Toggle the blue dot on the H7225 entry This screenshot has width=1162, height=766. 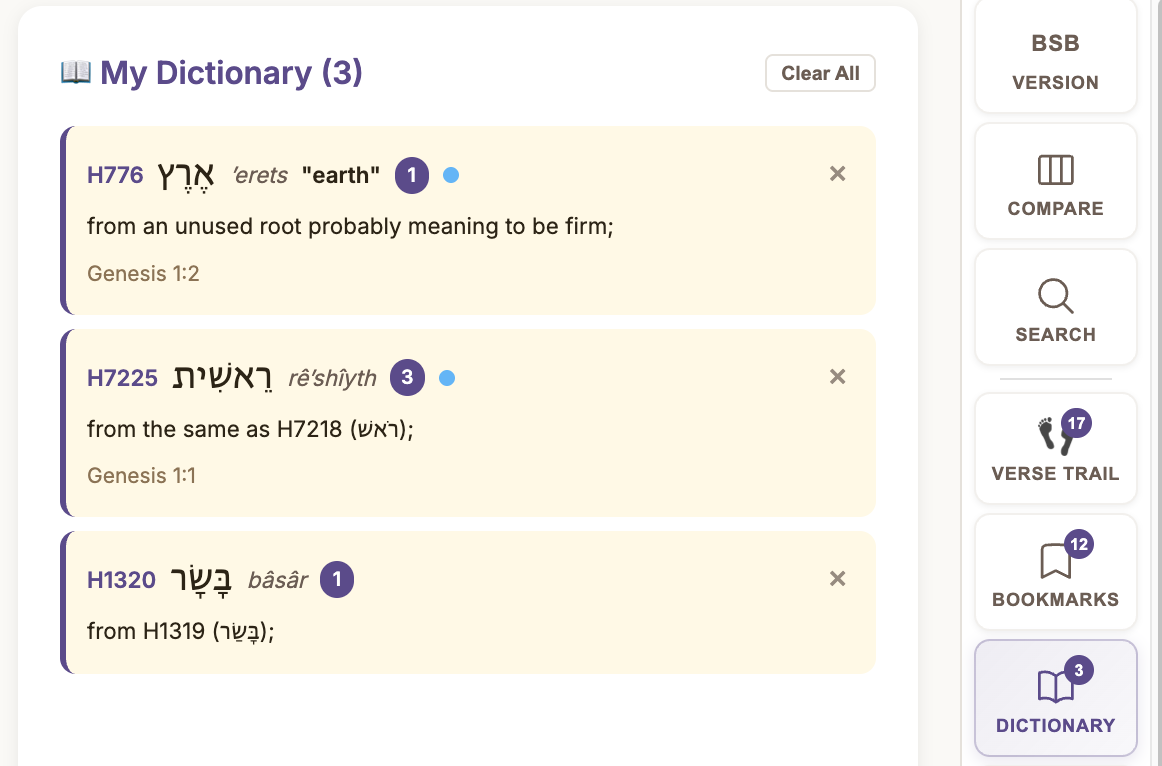coord(446,378)
